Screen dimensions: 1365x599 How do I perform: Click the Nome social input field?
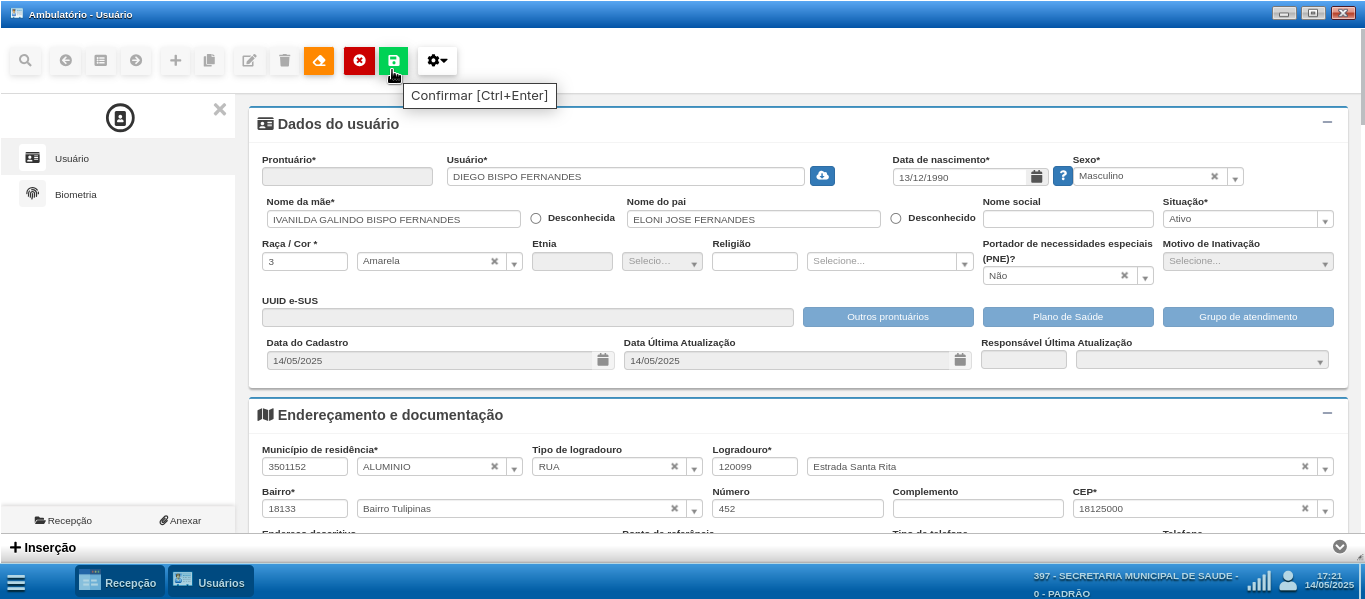coord(1067,219)
